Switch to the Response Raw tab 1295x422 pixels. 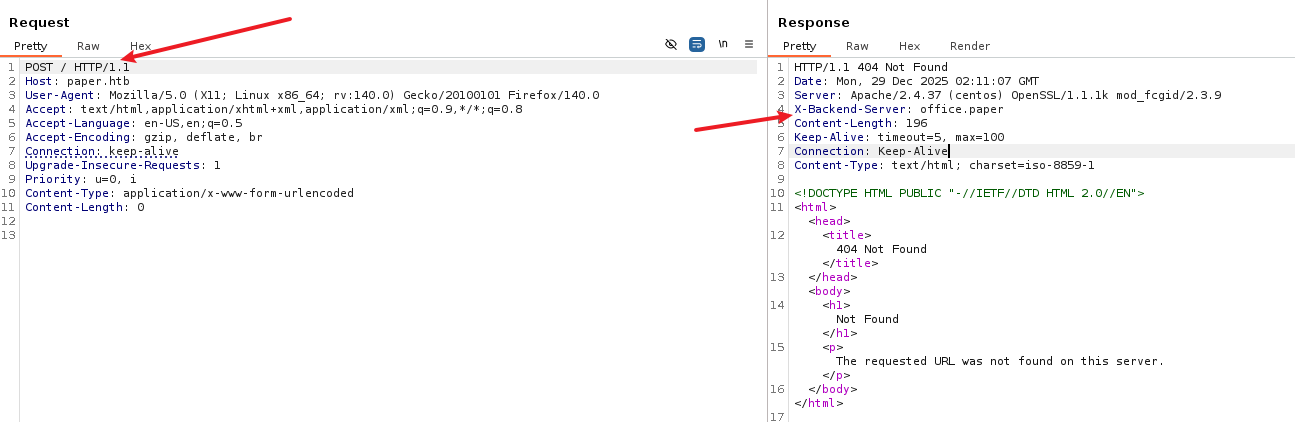pos(857,46)
